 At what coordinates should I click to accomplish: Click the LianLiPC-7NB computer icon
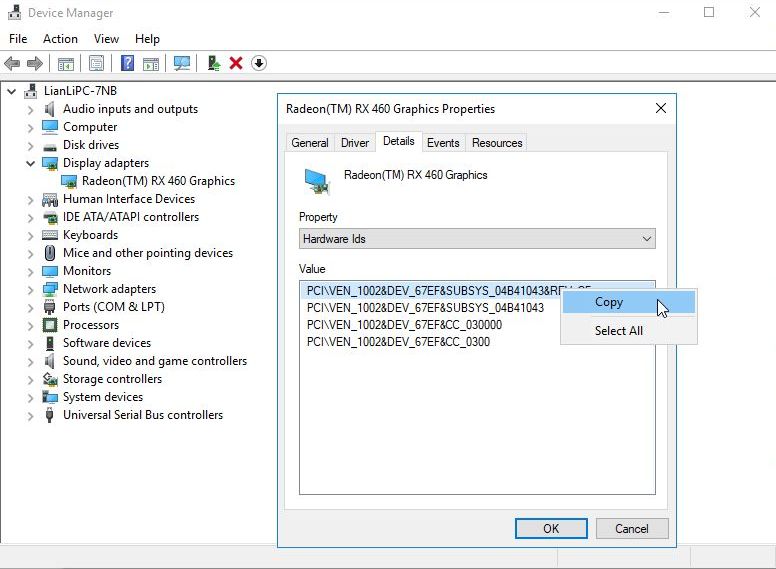(x=31, y=91)
